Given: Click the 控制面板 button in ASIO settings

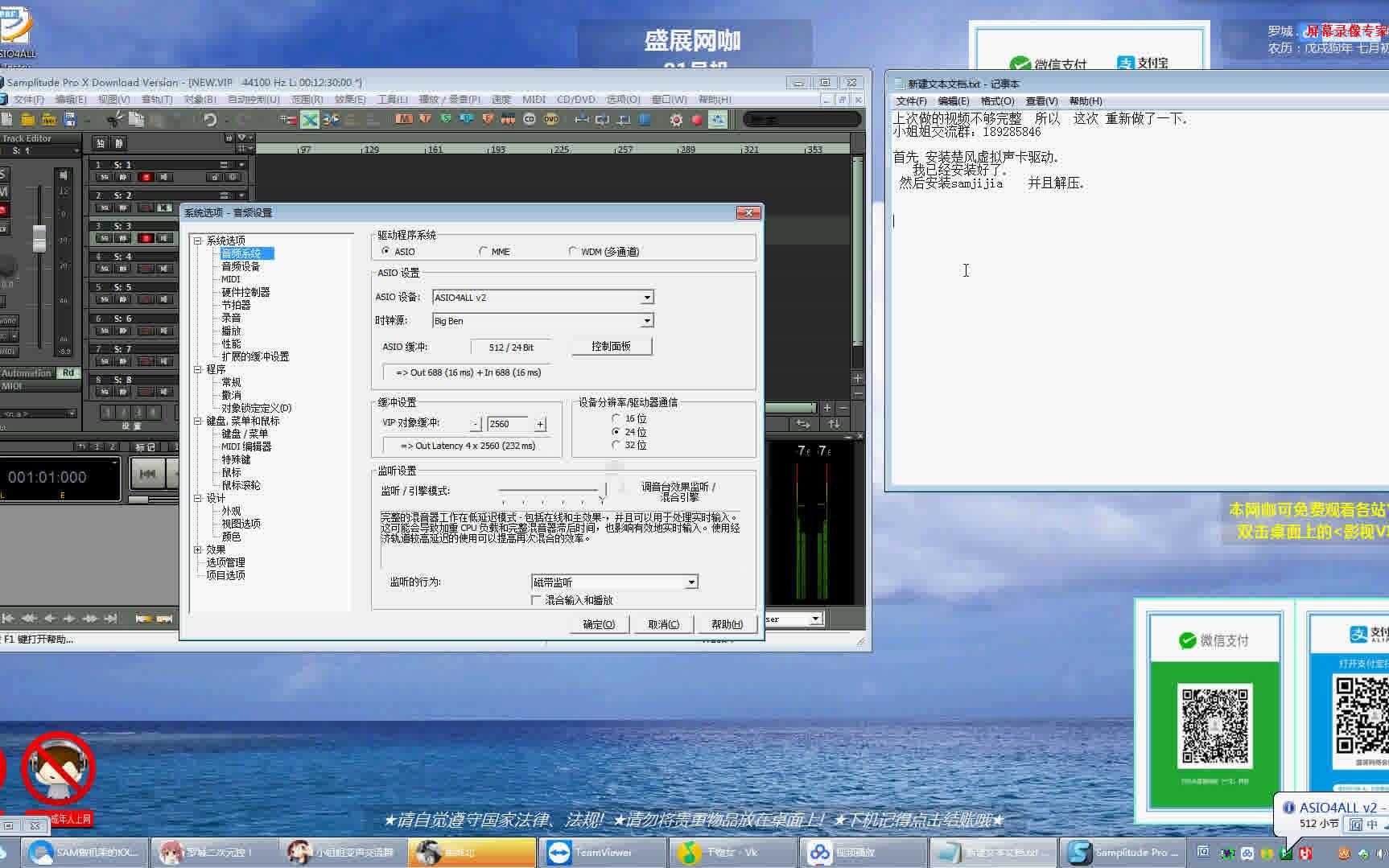Looking at the screenshot, I should (612, 346).
